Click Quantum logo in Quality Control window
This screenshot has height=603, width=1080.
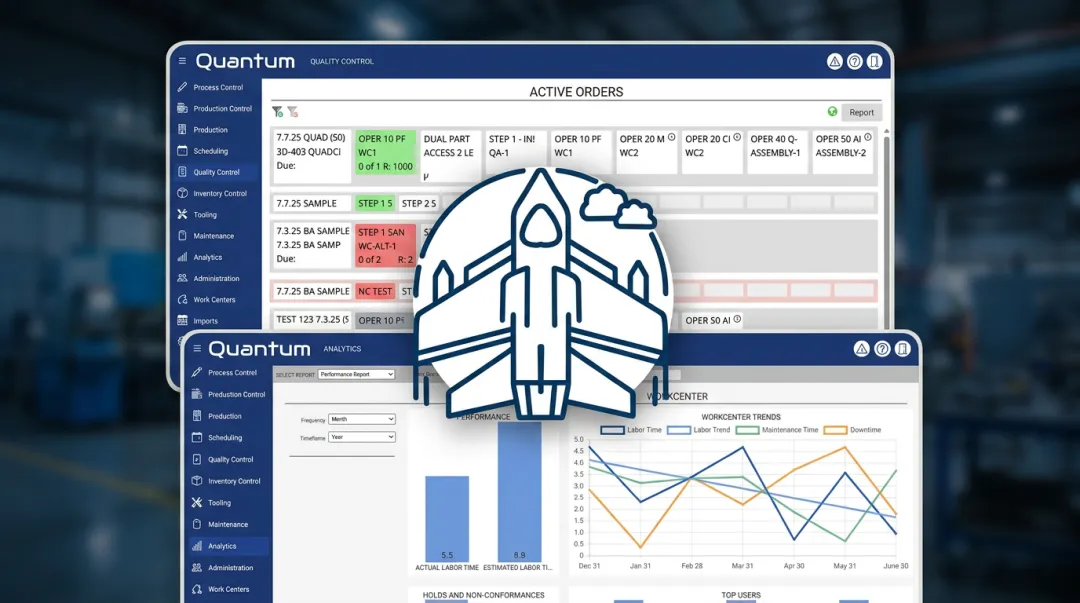[245, 61]
